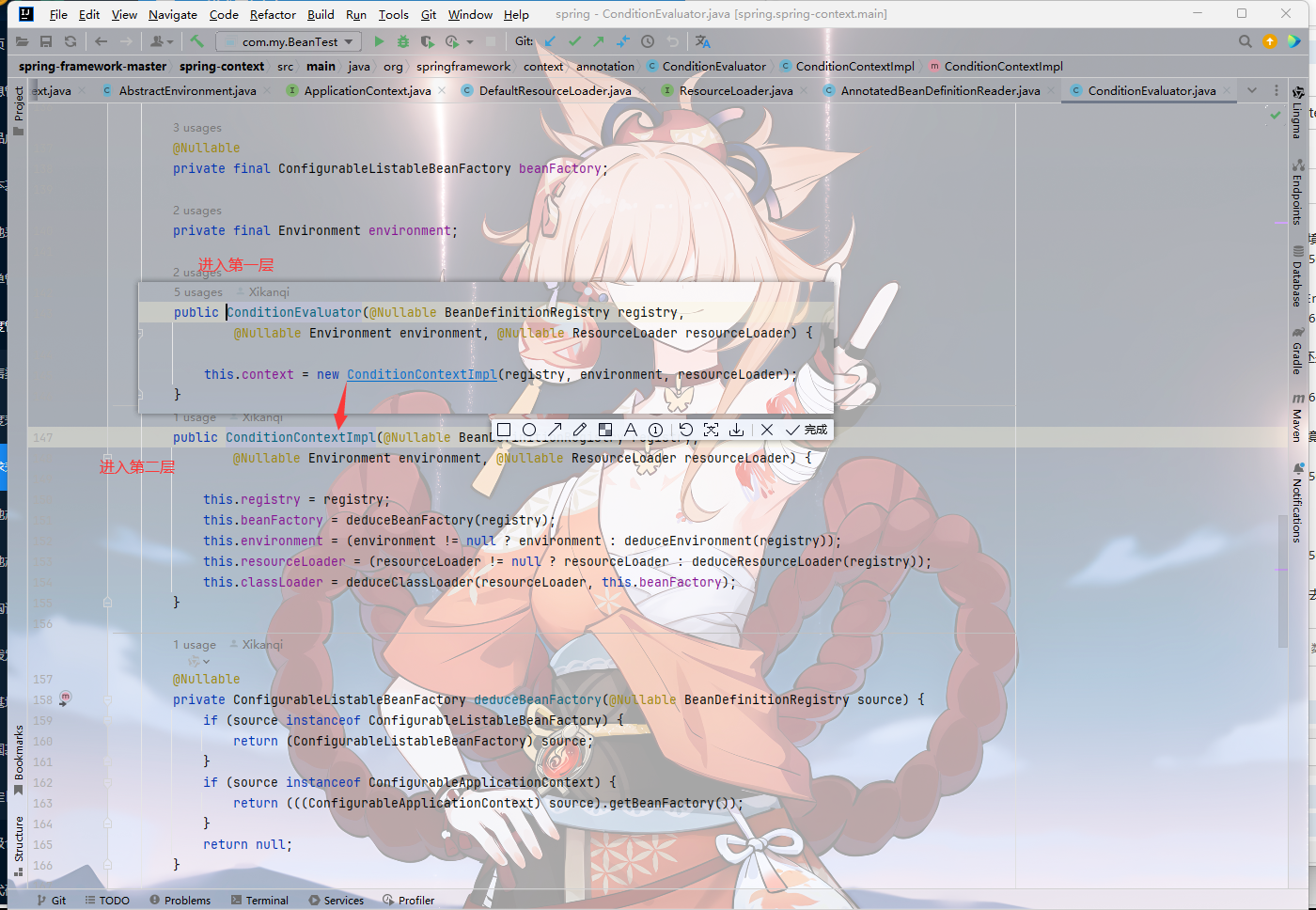This screenshot has height=910, width=1316.
Task: Click the screenshot text recognition icon
Action: tap(712, 430)
